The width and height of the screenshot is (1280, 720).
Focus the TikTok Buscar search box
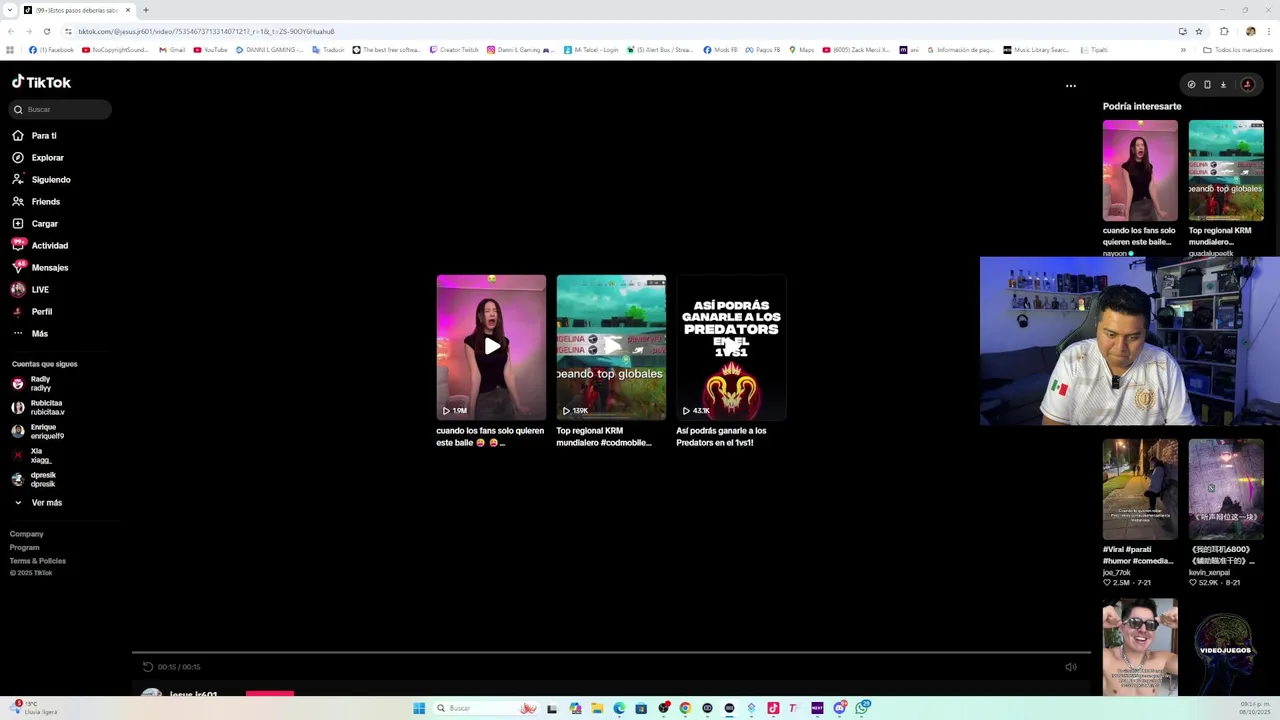pos(61,109)
